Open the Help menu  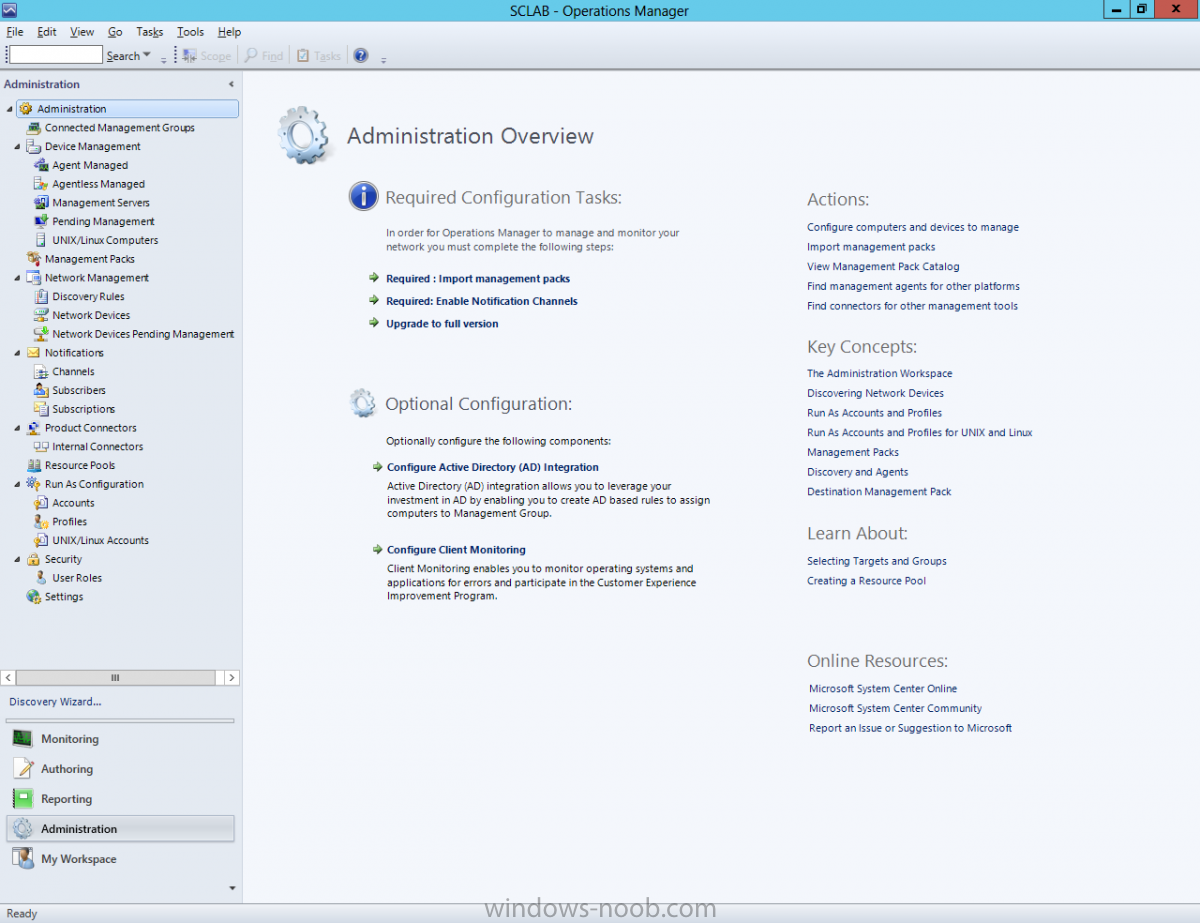(x=229, y=32)
